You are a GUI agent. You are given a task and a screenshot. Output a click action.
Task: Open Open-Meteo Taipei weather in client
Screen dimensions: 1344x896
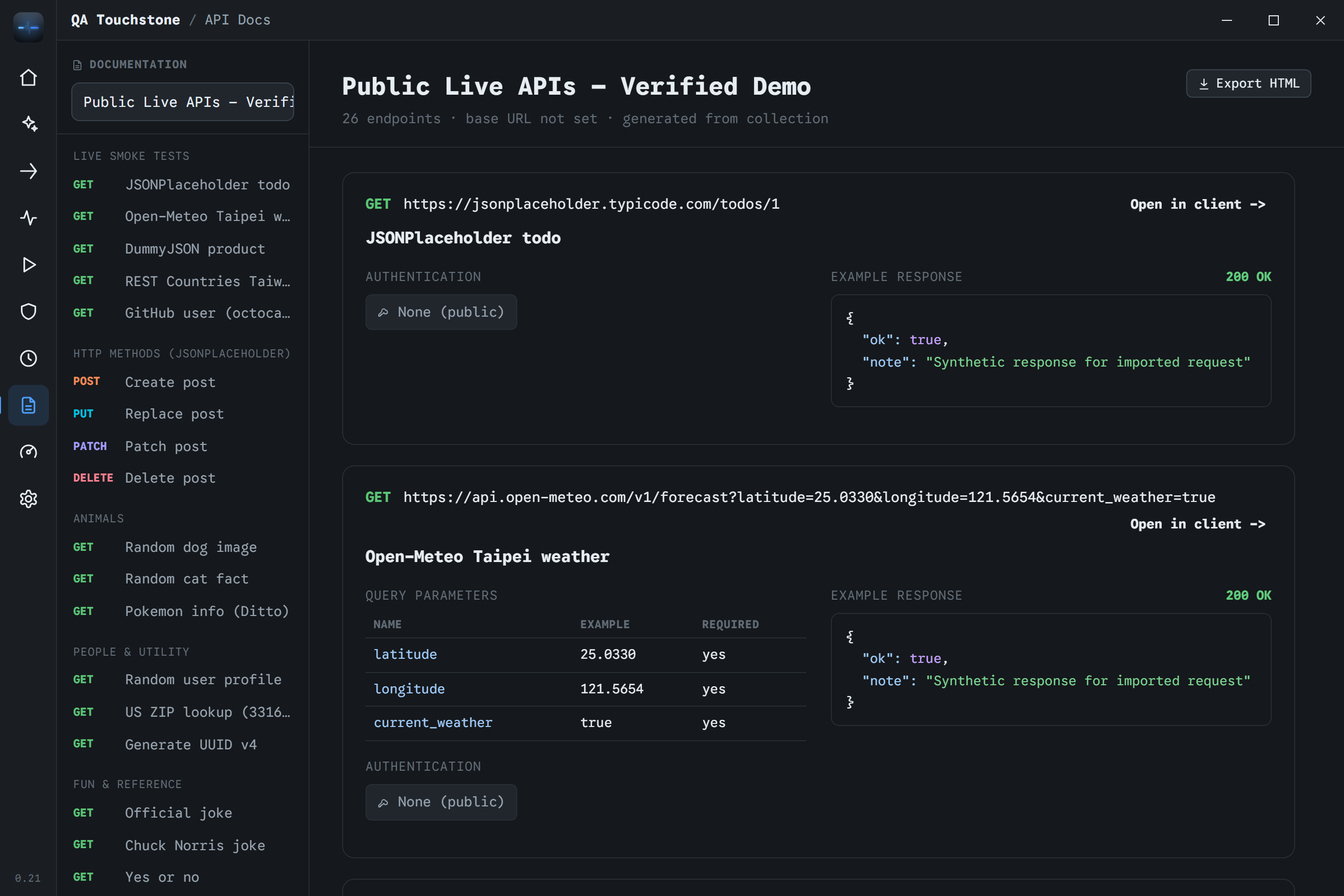(x=1197, y=524)
